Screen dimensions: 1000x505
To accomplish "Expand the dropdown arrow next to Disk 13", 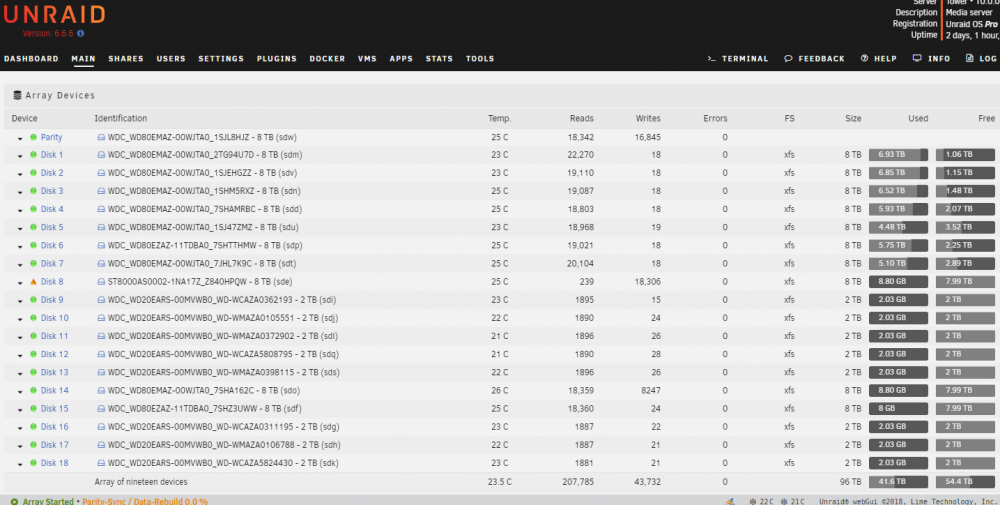I will pyautogui.click(x=20, y=373).
